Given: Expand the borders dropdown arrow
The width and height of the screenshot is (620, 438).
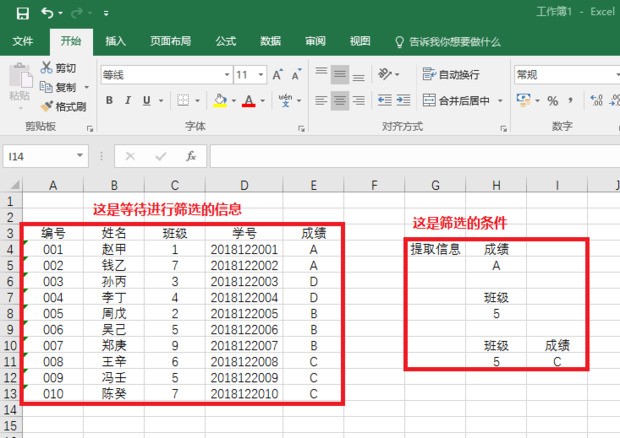Looking at the screenshot, I should pos(197,101).
